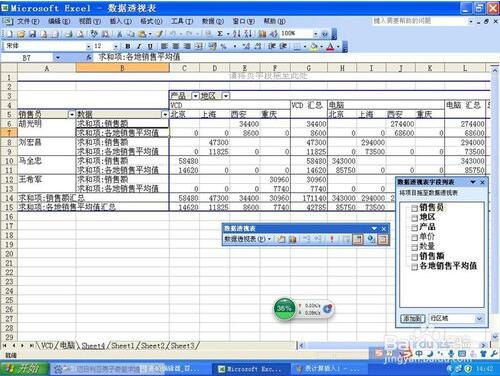Image resolution: width=500 pixels, height=376 pixels.
Task: Click the Refresh Data exclamation icon
Action: pyautogui.click(x=332, y=239)
